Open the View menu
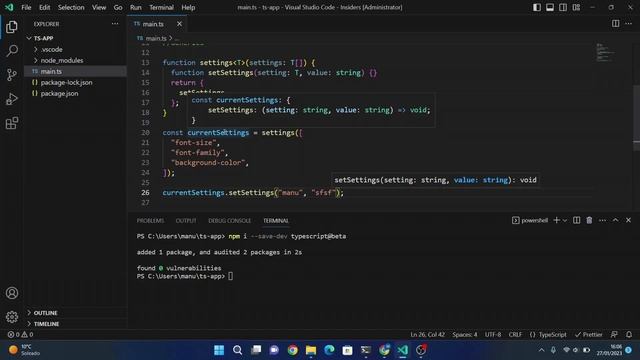 click(x=99, y=7)
